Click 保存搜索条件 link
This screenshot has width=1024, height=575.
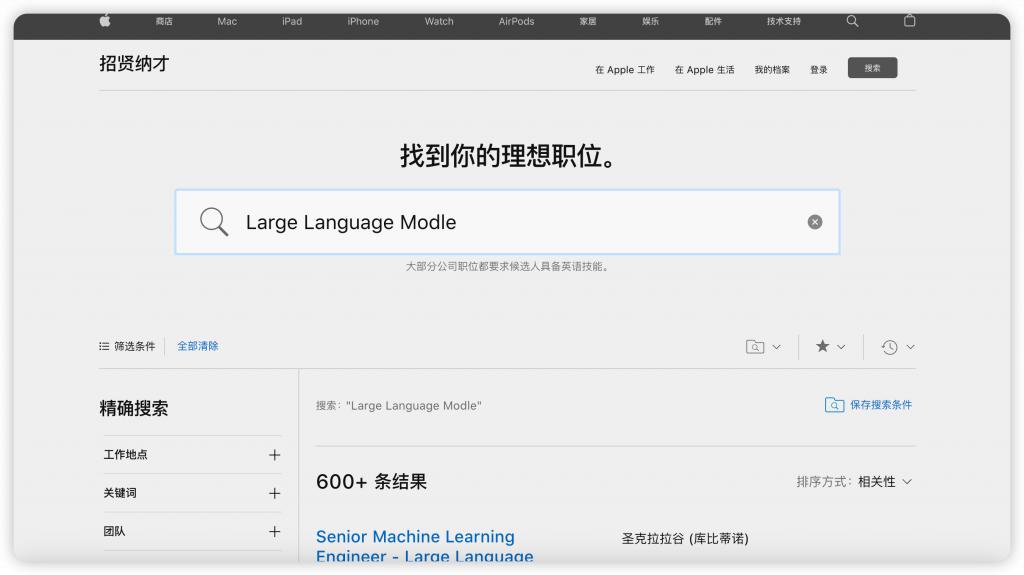coord(869,405)
